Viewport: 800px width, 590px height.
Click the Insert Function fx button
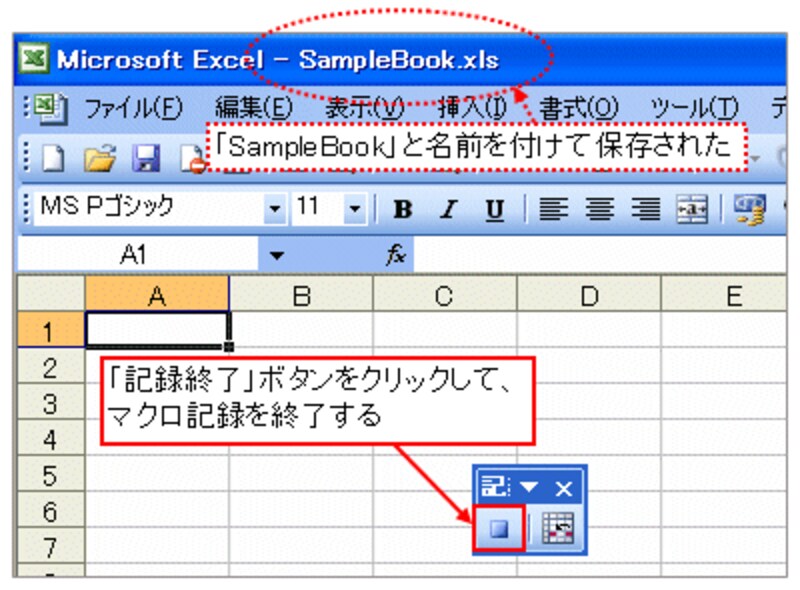click(x=395, y=254)
